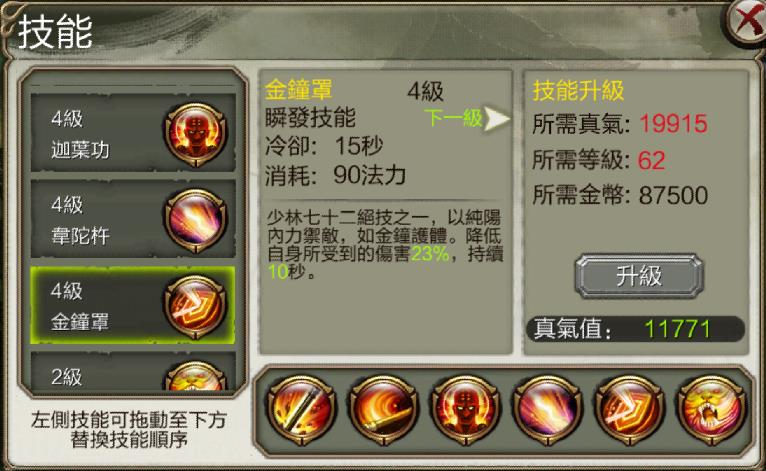Show next level stats with 下一級 arrow
The image size is (766, 471).
497,119
